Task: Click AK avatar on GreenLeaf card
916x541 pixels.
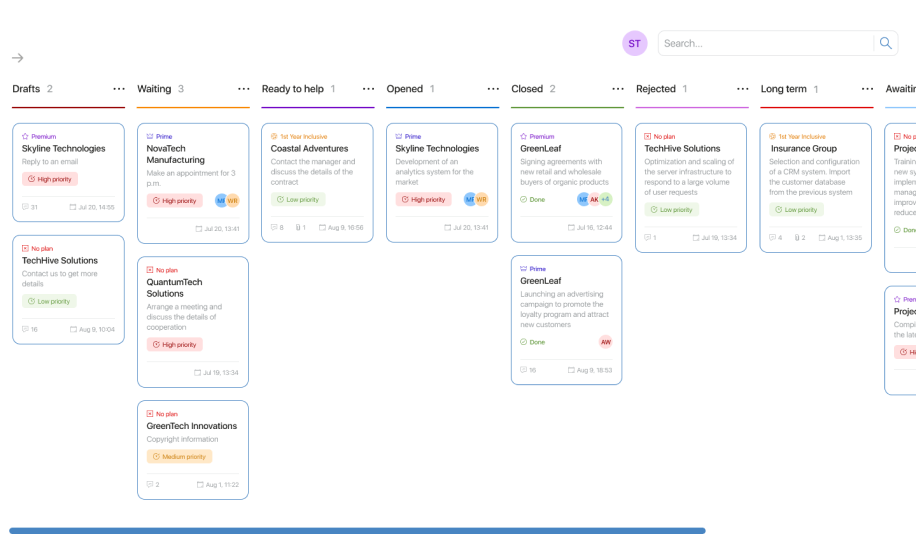Action: click(x=594, y=199)
